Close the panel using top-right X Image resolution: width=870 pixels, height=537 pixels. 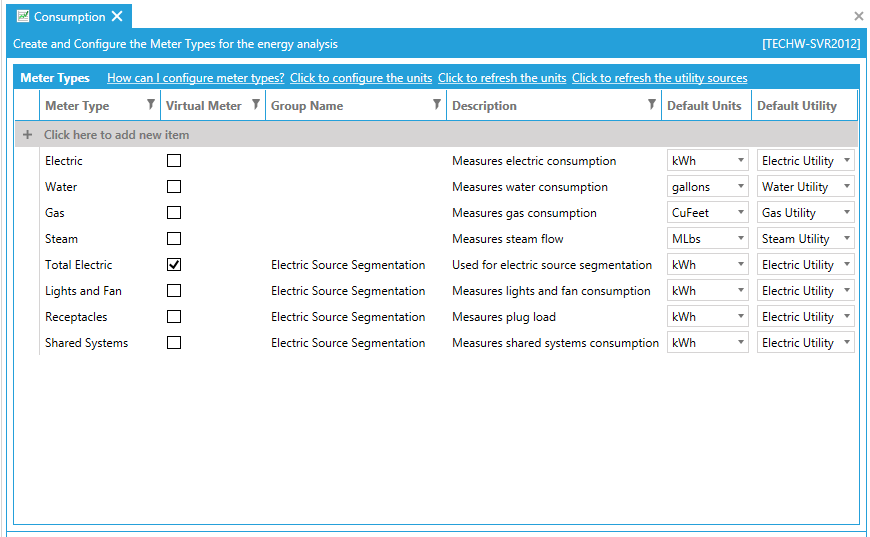pos(858,17)
